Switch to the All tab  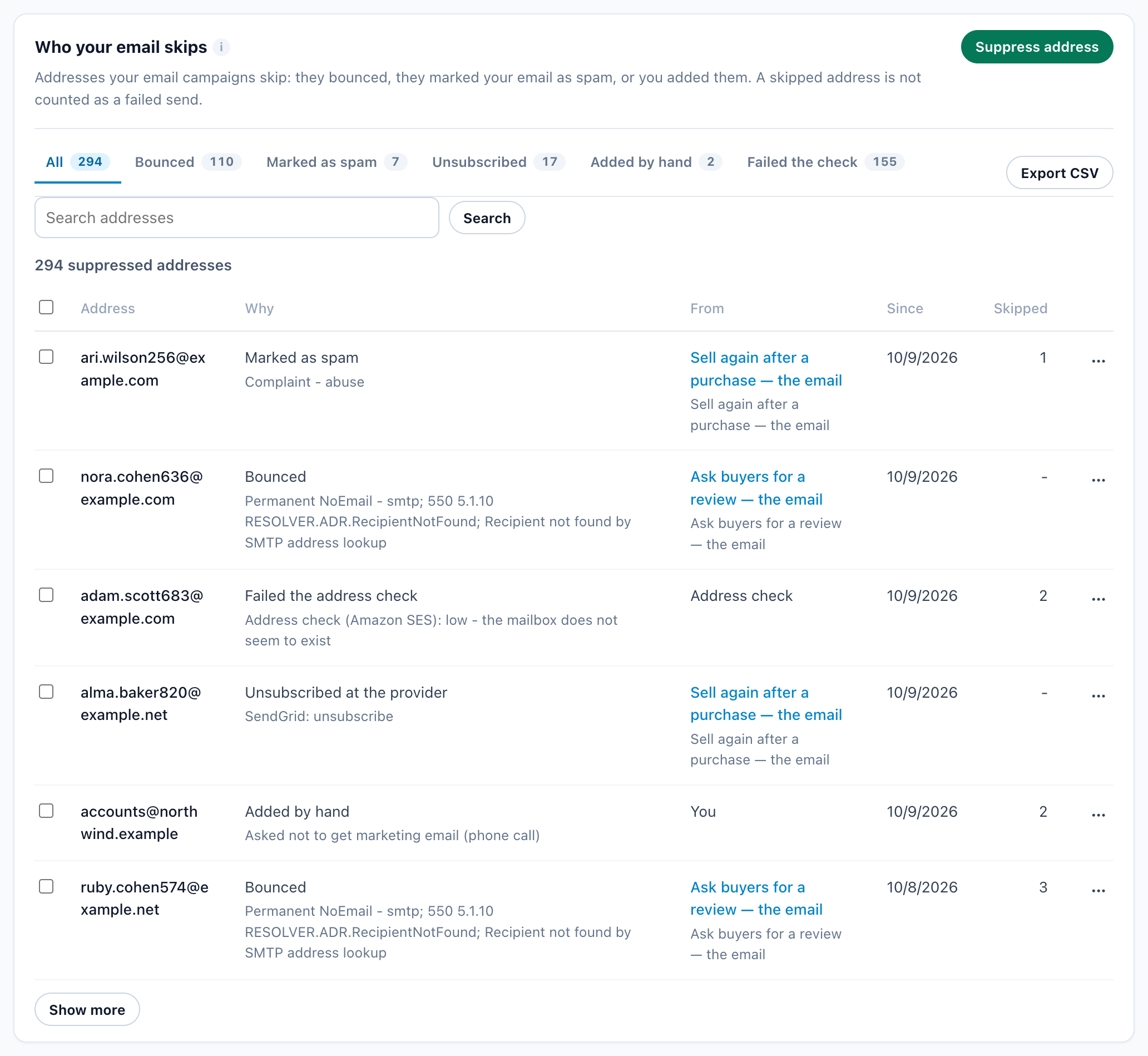point(78,162)
